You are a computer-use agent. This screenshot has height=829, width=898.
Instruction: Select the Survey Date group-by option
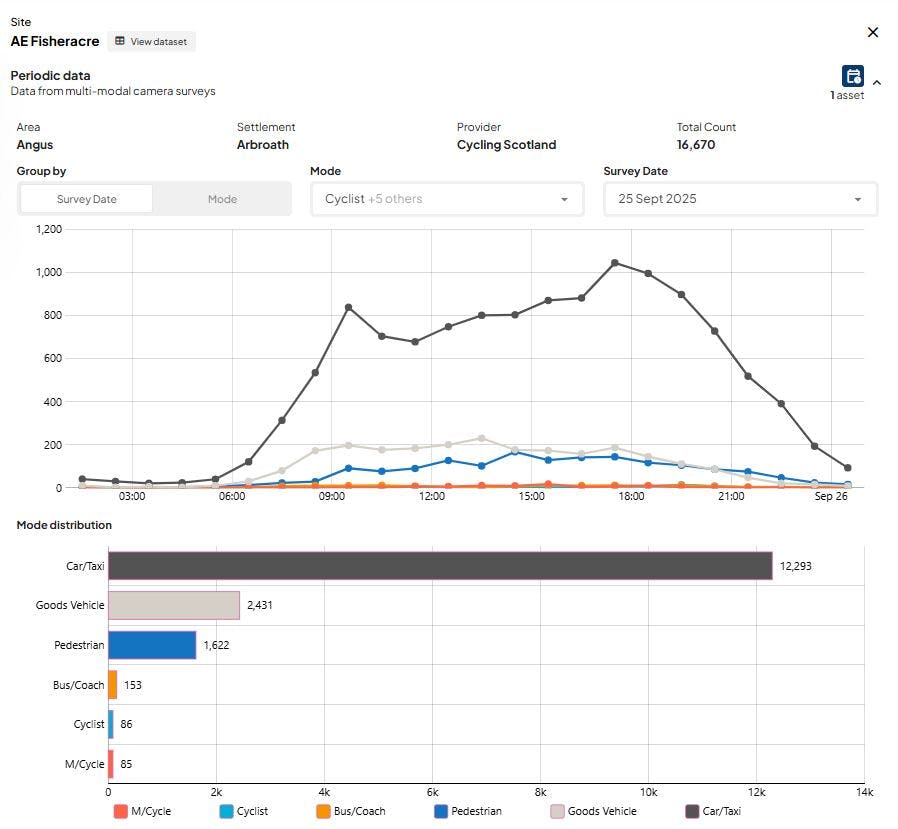[86, 199]
